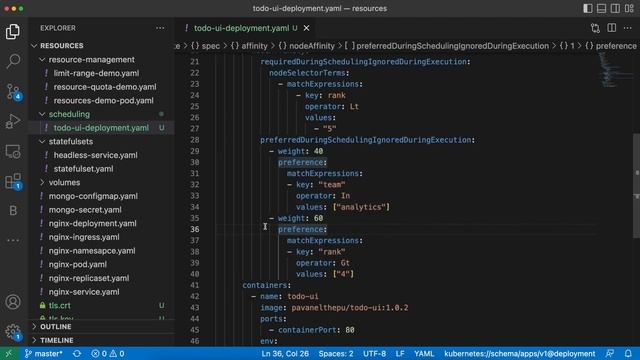
Task: Close the todo-ui-deployment.yaml tab
Action: pyautogui.click(x=306, y=28)
